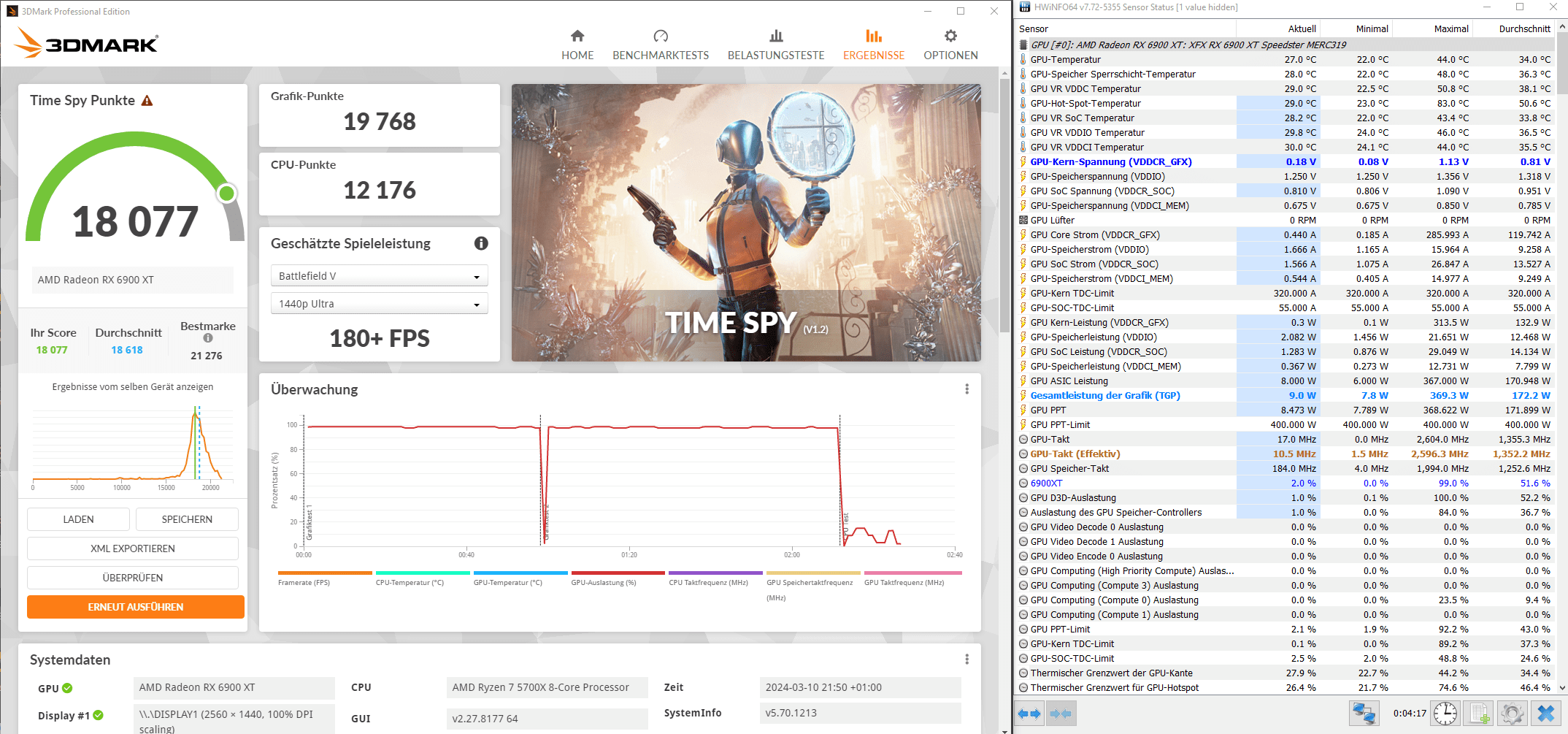Click the Sensor column header in HWiNFO
This screenshot has height=734, width=1568.
(1125, 28)
